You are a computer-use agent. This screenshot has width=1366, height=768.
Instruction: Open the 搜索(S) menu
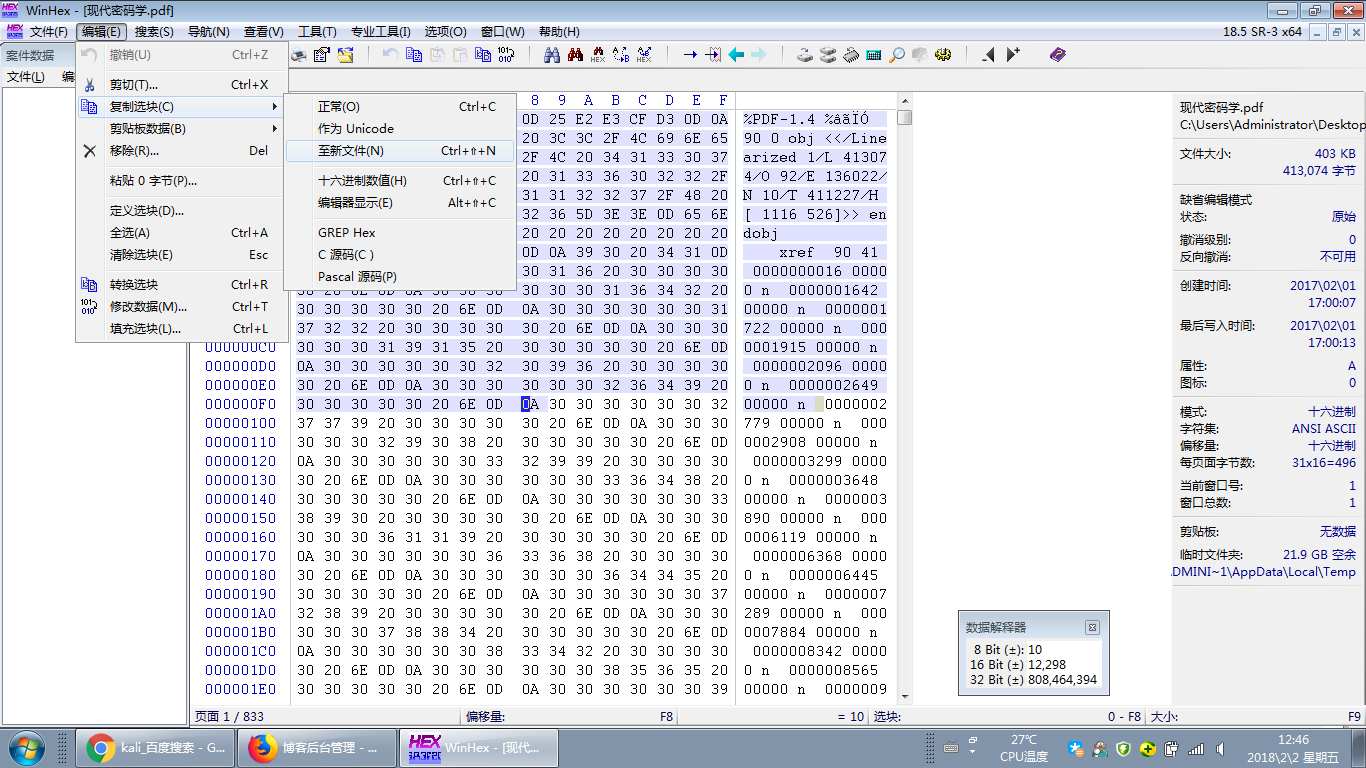(x=154, y=32)
